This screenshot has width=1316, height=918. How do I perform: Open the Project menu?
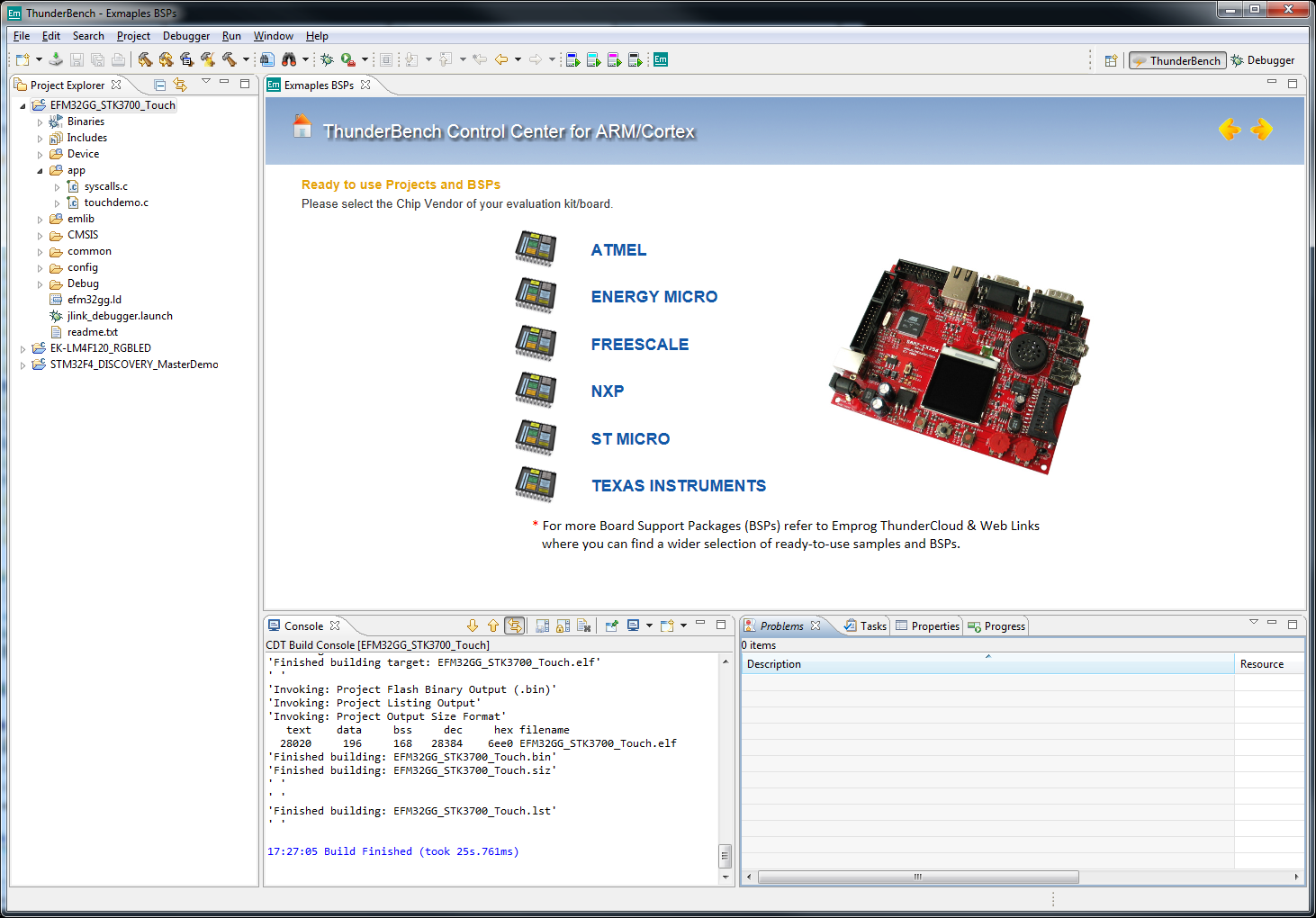pyautogui.click(x=133, y=36)
